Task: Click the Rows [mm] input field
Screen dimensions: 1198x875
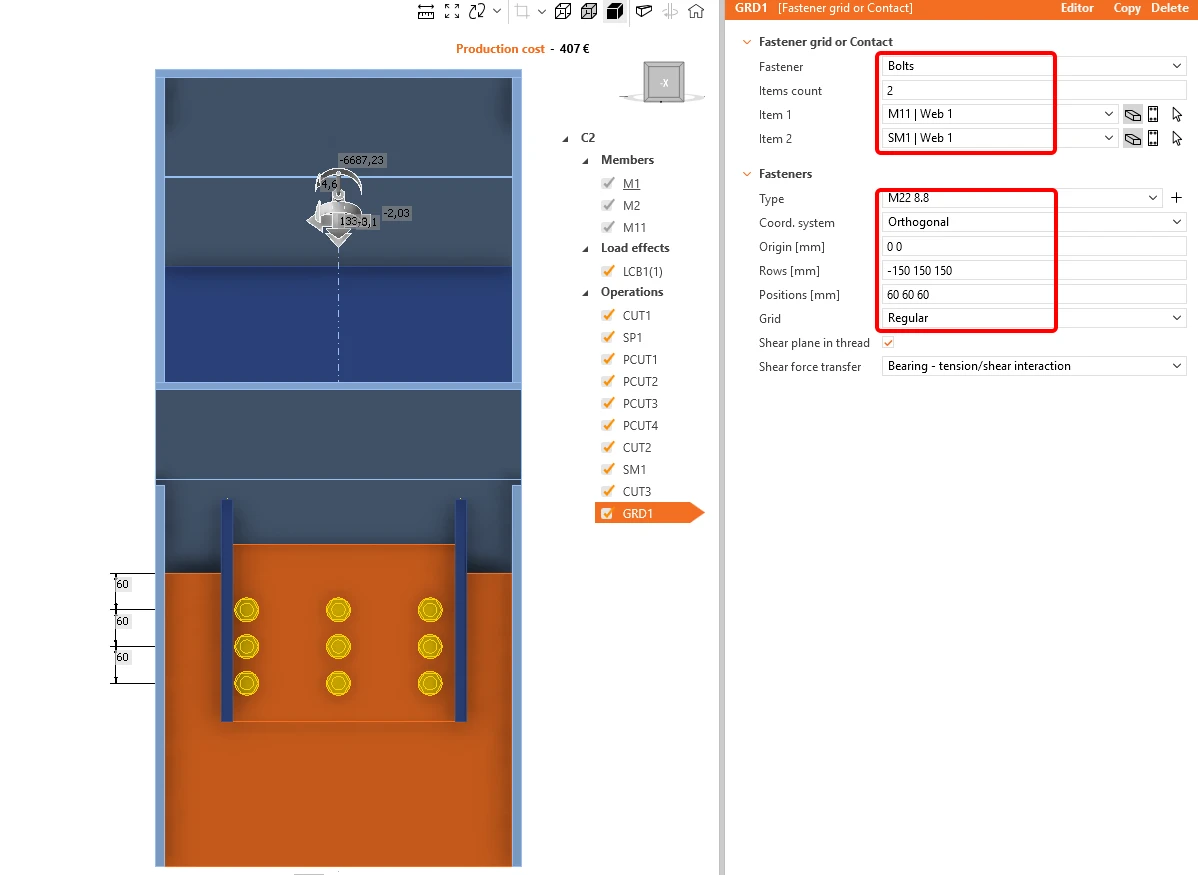Action: [x=1034, y=271]
